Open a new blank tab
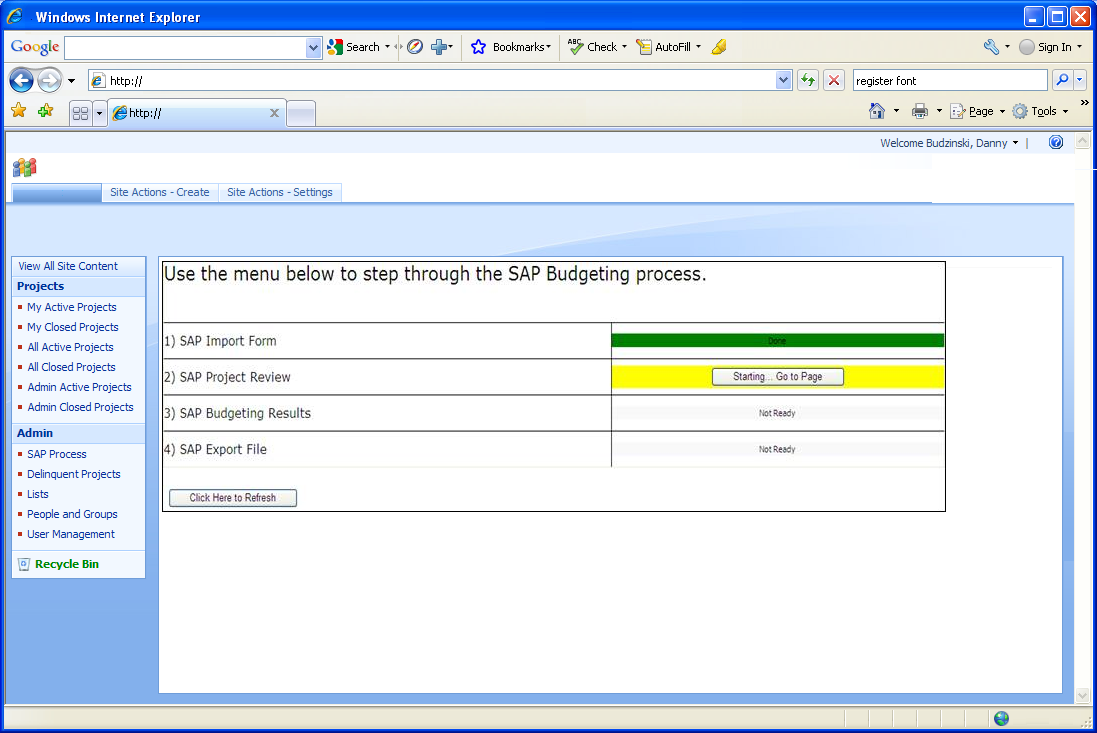1097x733 pixels. coord(302,113)
